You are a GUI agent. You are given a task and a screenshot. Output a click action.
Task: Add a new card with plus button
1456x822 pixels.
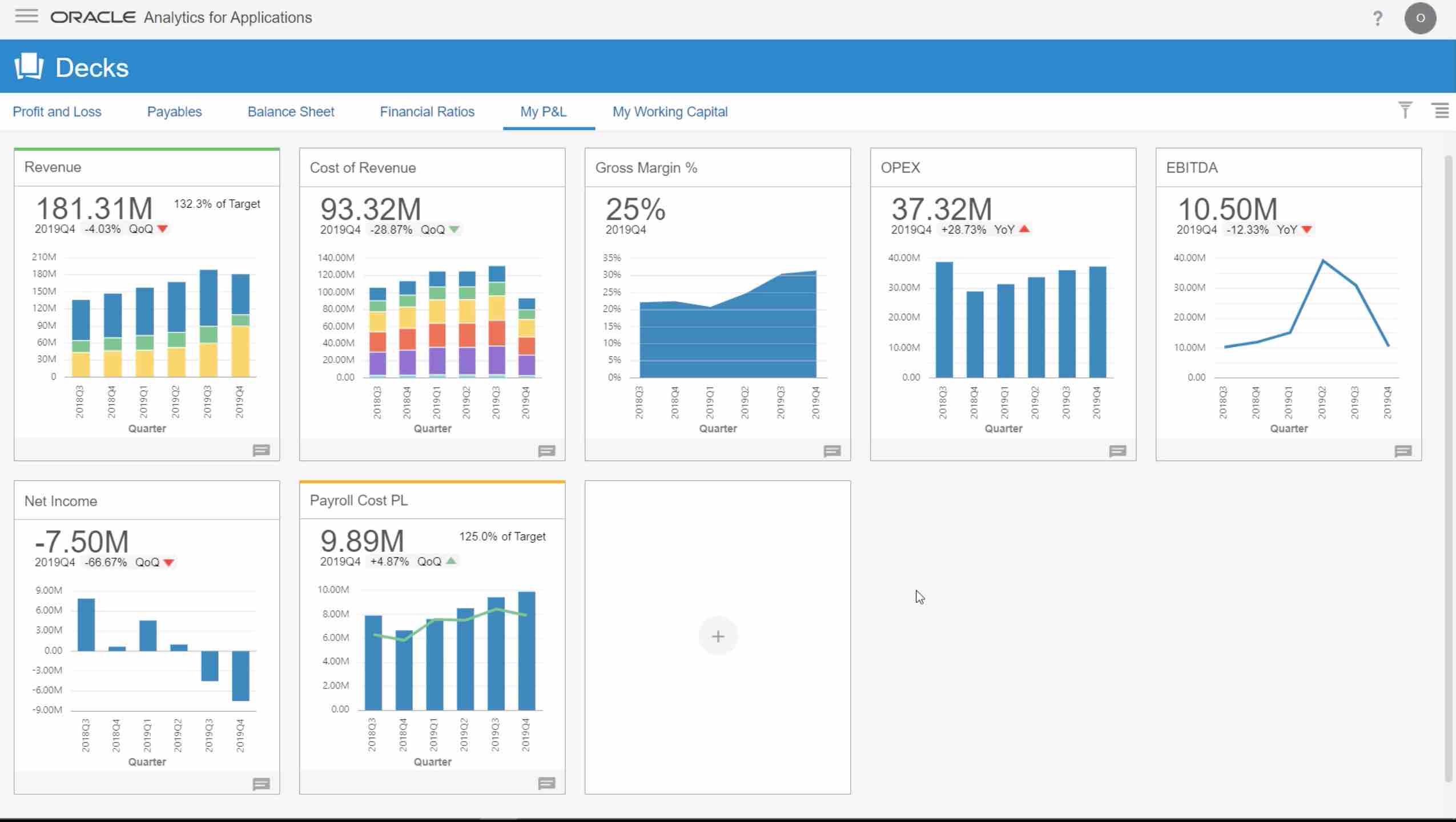tap(718, 636)
